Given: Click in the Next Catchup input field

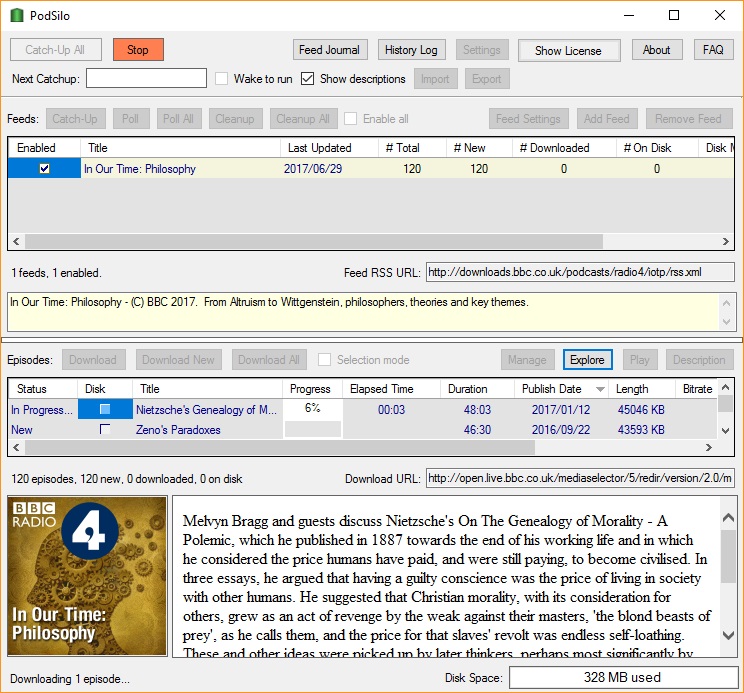Looking at the screenshot, I should point(146,79).
